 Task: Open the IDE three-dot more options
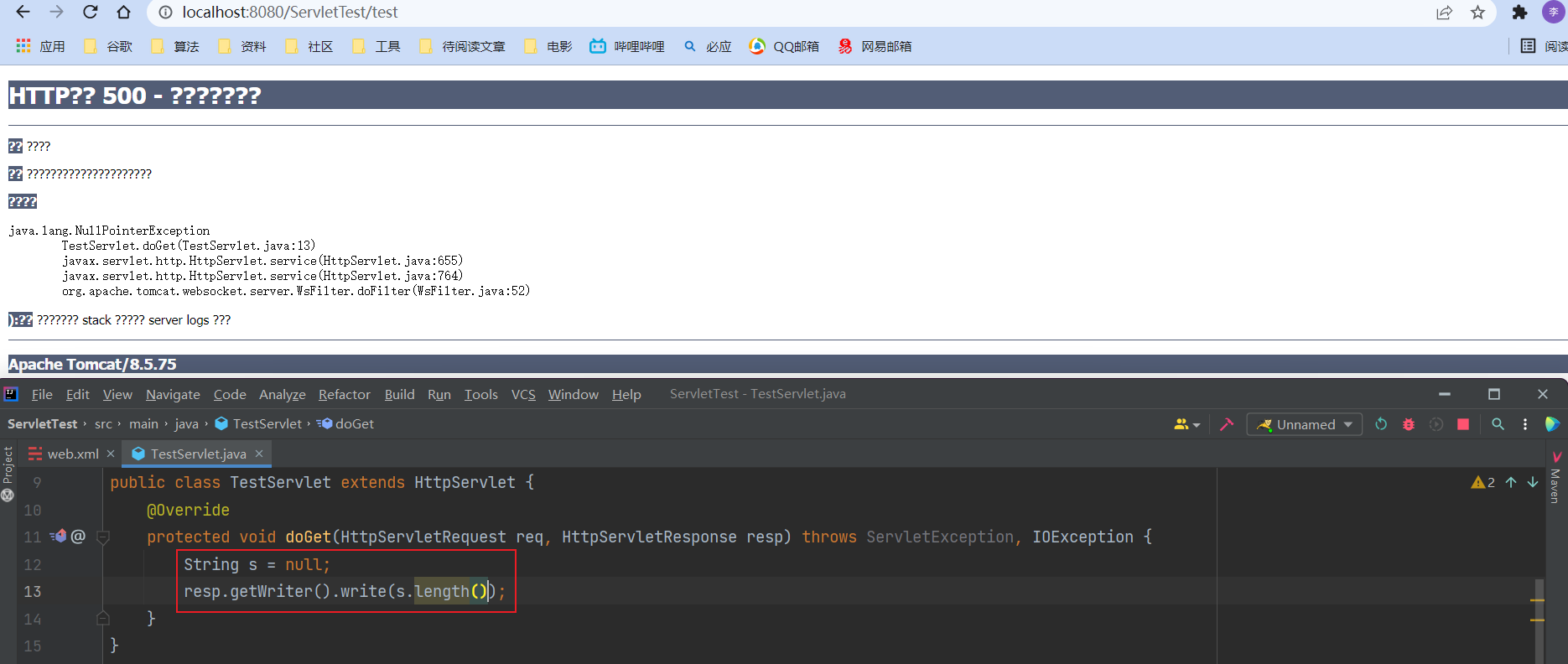1525,424
